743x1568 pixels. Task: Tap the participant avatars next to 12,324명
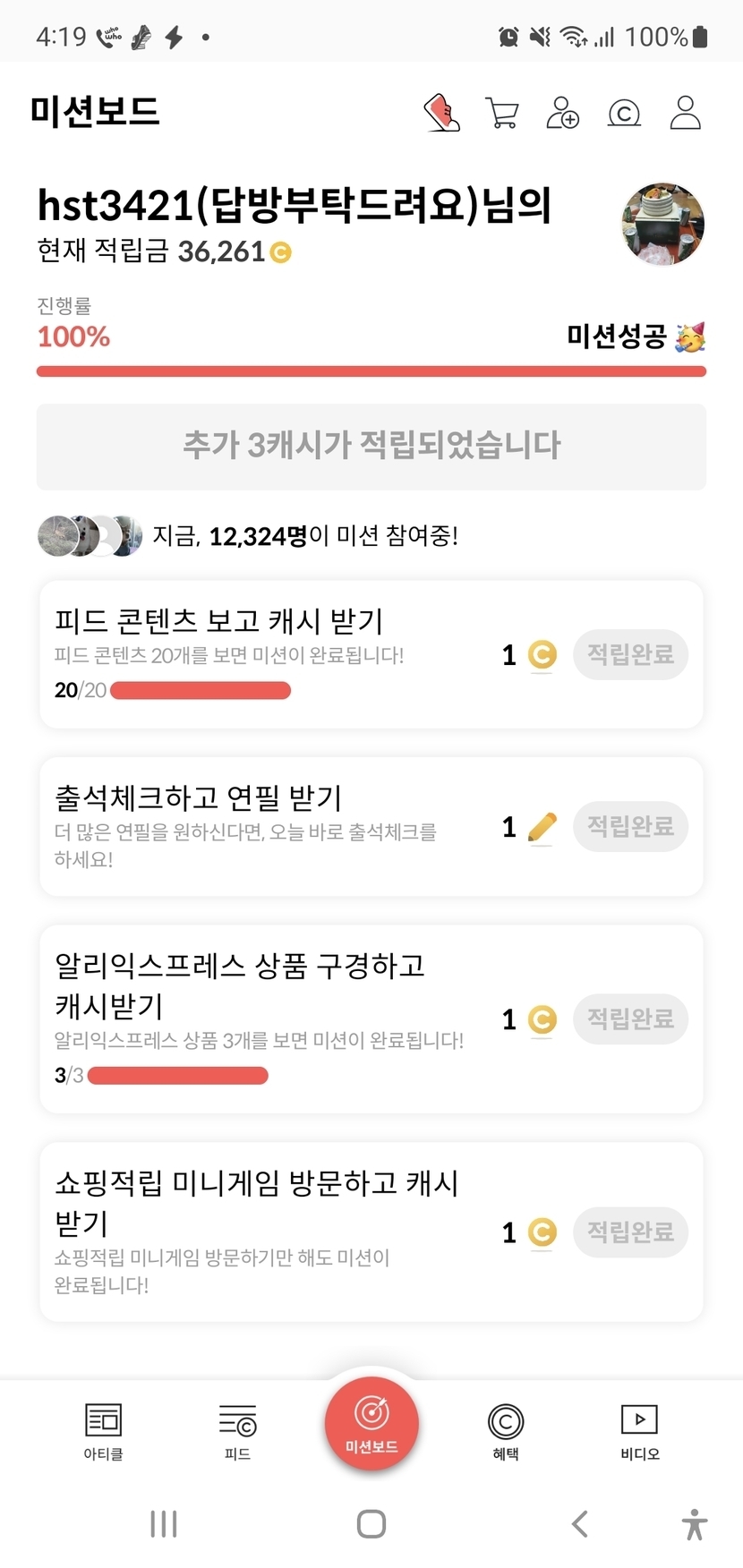click(x=90, y=536)
